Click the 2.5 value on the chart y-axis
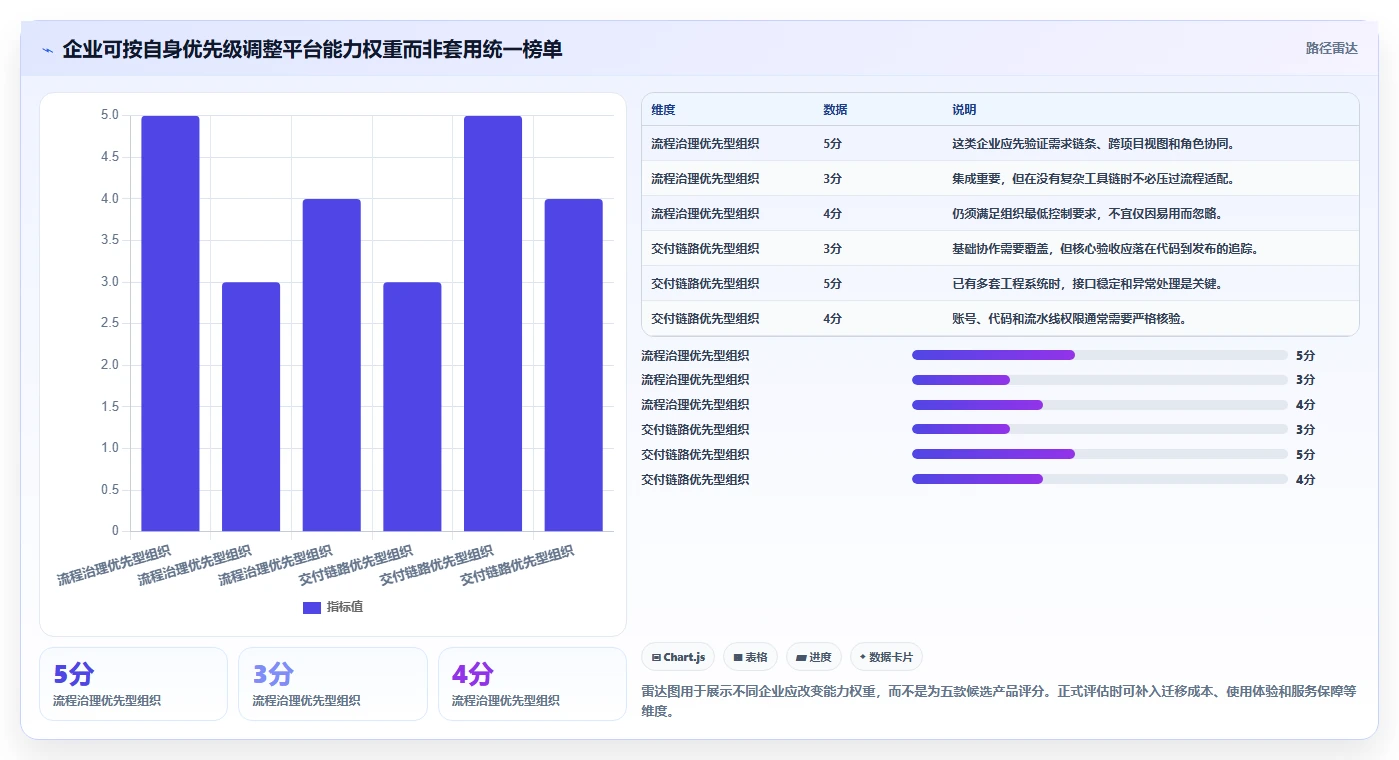The image size is (1399, 760). tap(110, 323)
